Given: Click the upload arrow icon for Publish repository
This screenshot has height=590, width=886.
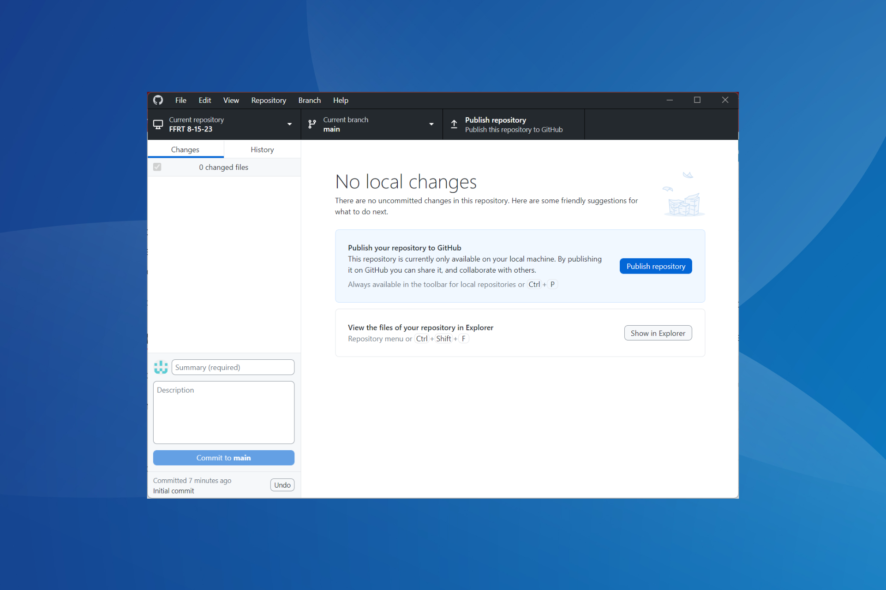Looking at the screenshot, I should pyautogui.click(x=454, y=124).
